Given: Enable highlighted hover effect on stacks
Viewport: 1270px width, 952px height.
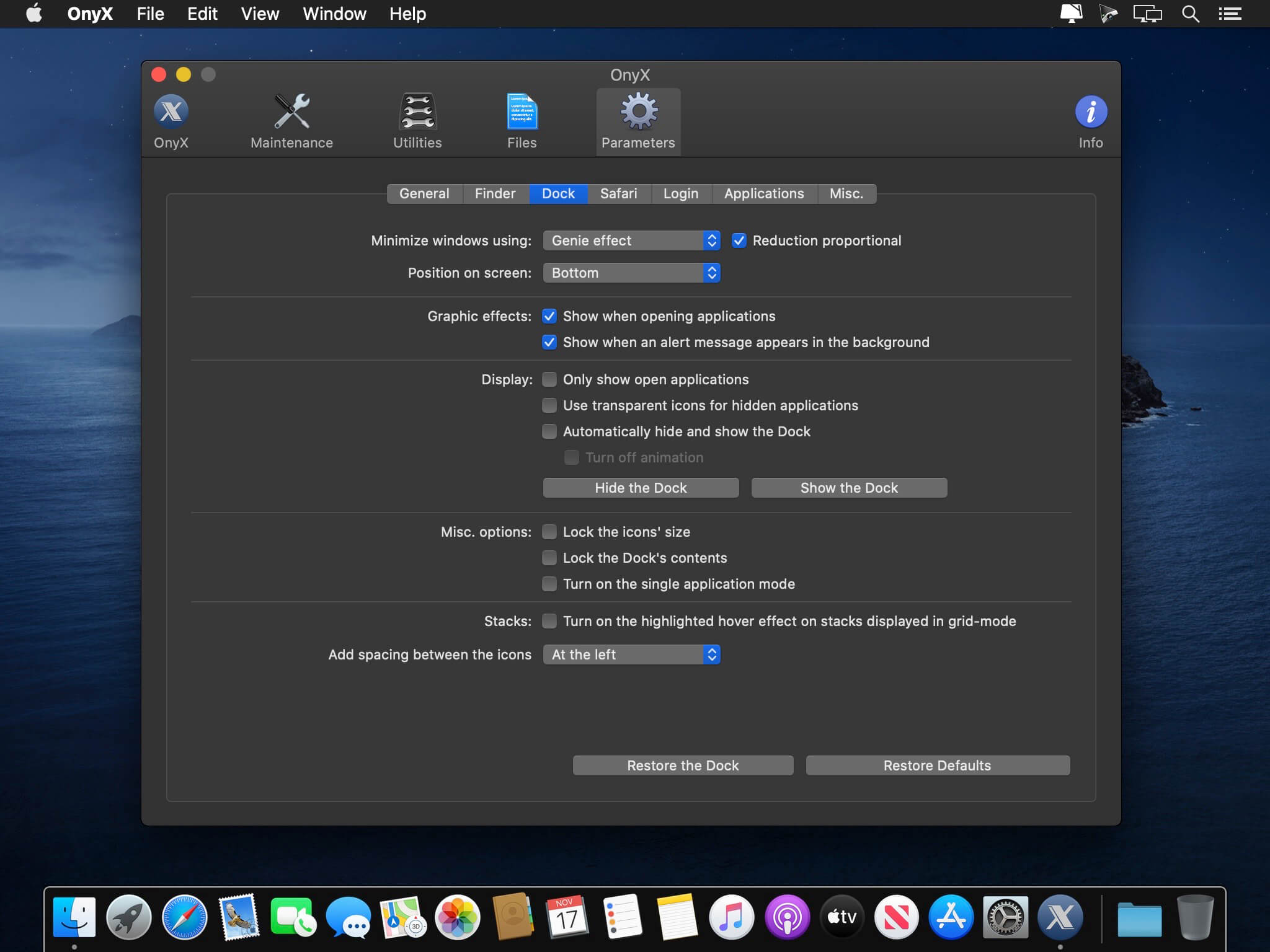Looking at the screenshot, I should tap(549, 621).
